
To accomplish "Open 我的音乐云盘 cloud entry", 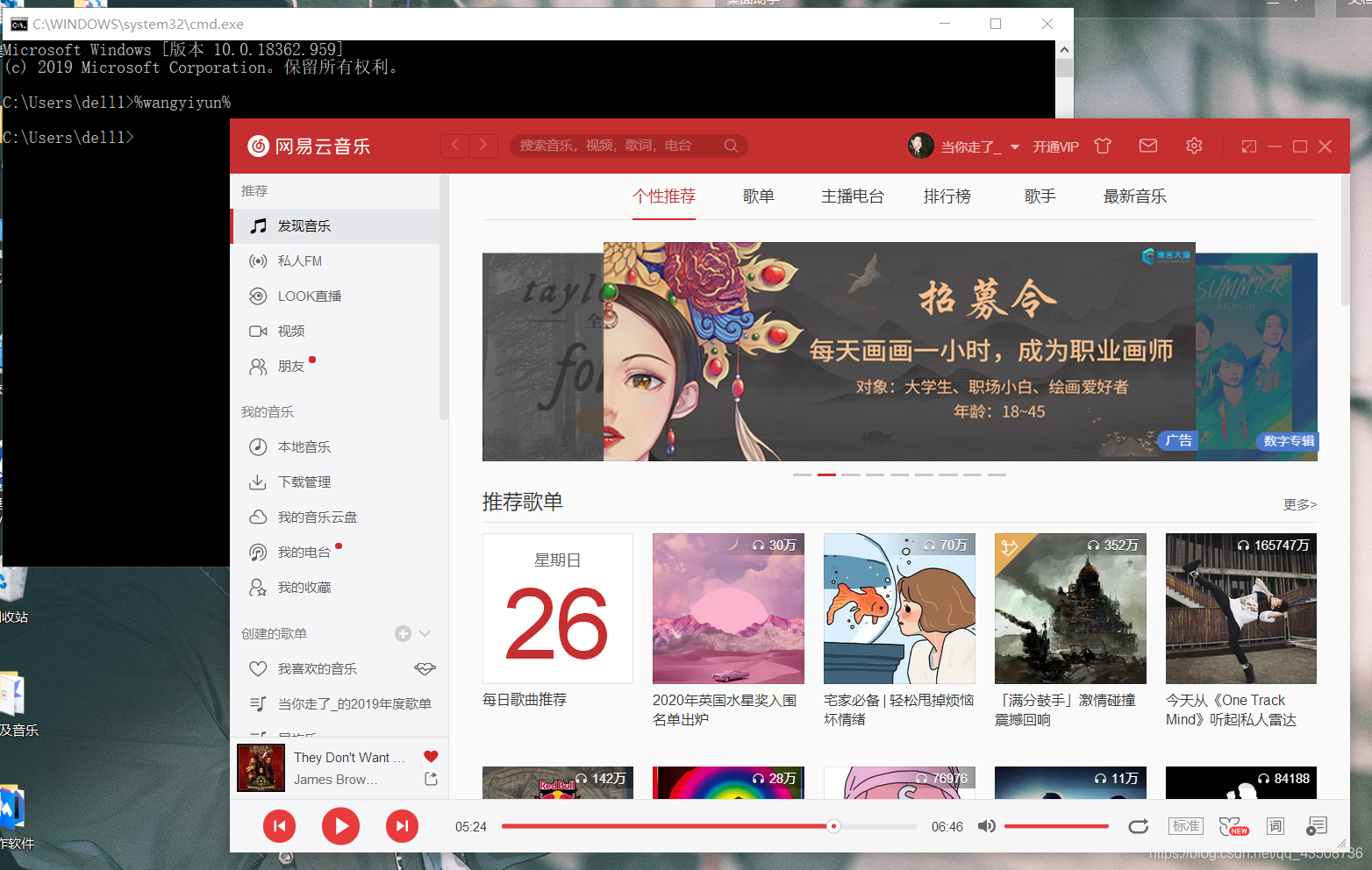I will (334, 517).
